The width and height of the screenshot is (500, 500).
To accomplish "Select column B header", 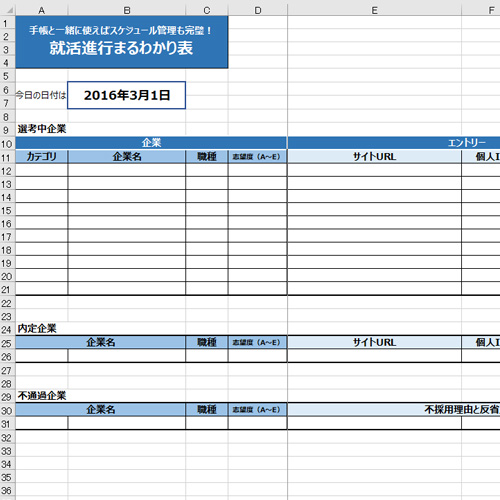I will [127, 10].
